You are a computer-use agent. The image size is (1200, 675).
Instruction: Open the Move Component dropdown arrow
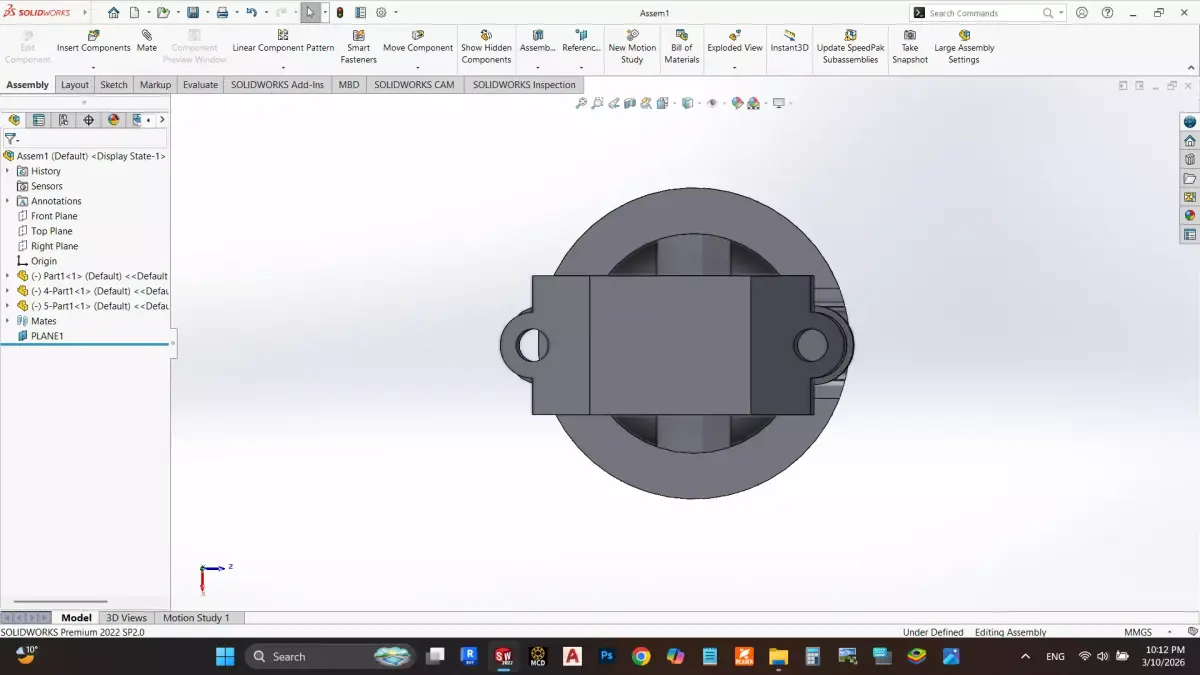tap(418, 68)
